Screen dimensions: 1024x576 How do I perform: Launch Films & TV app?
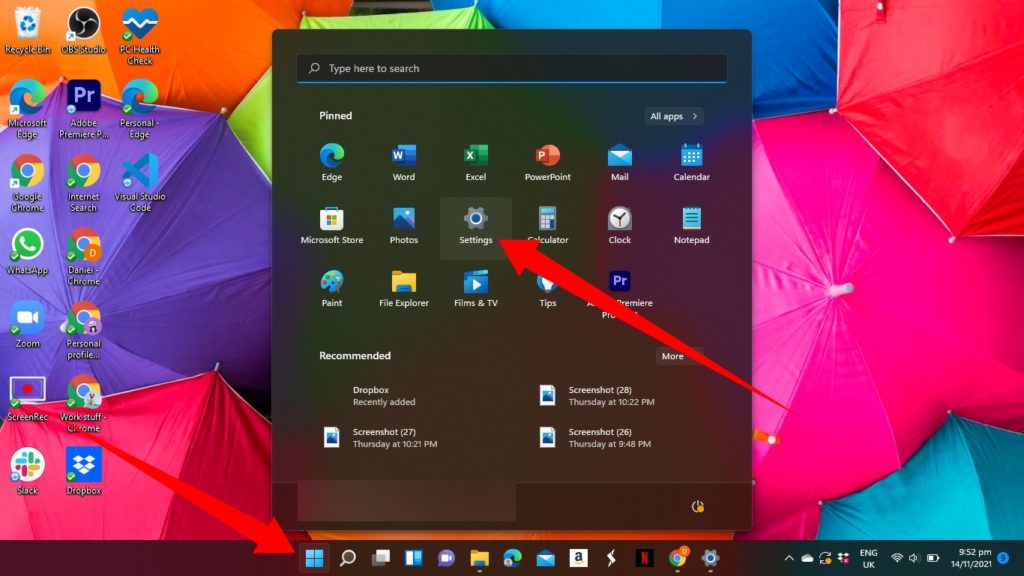pos(475,288)
